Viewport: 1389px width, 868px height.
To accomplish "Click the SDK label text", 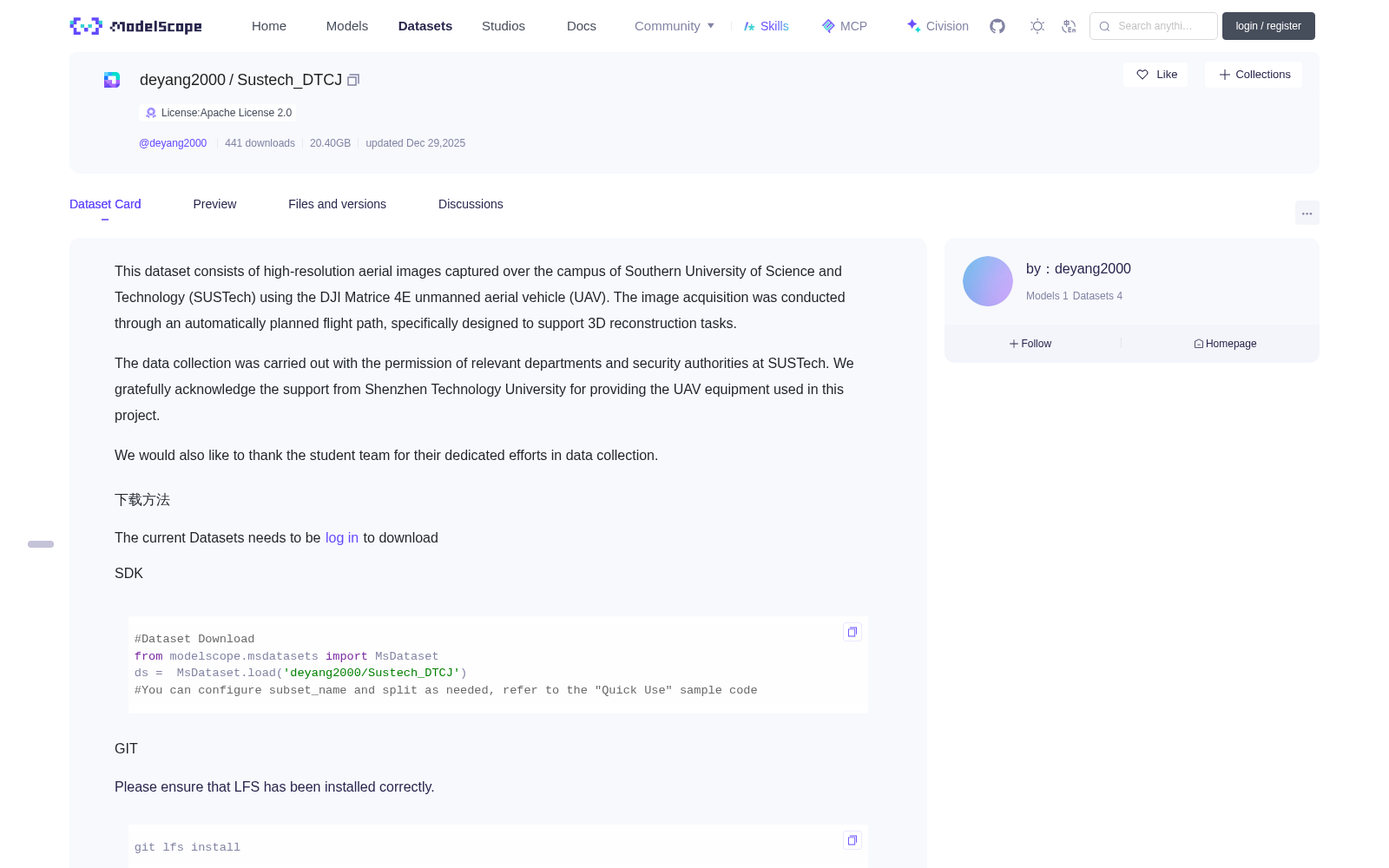I will tap(128, 574).
